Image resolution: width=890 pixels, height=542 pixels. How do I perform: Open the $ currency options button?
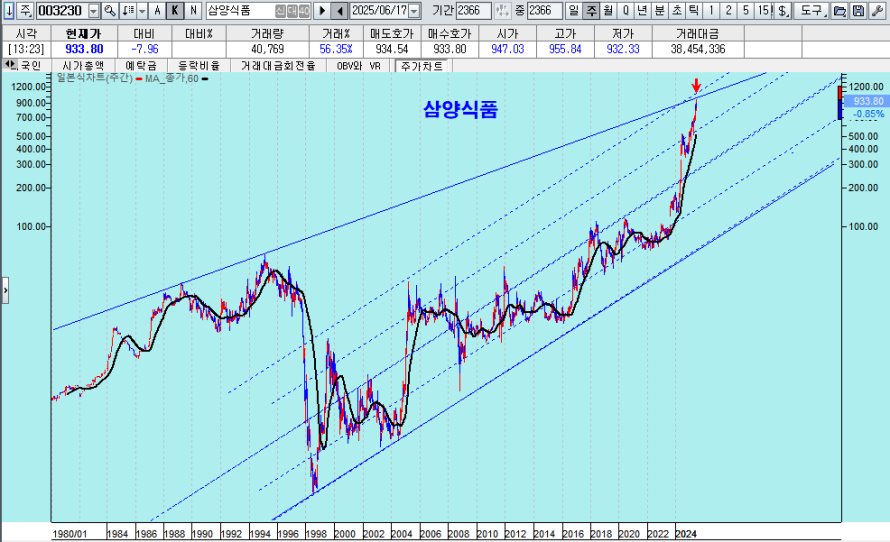[x=783, y=10]
